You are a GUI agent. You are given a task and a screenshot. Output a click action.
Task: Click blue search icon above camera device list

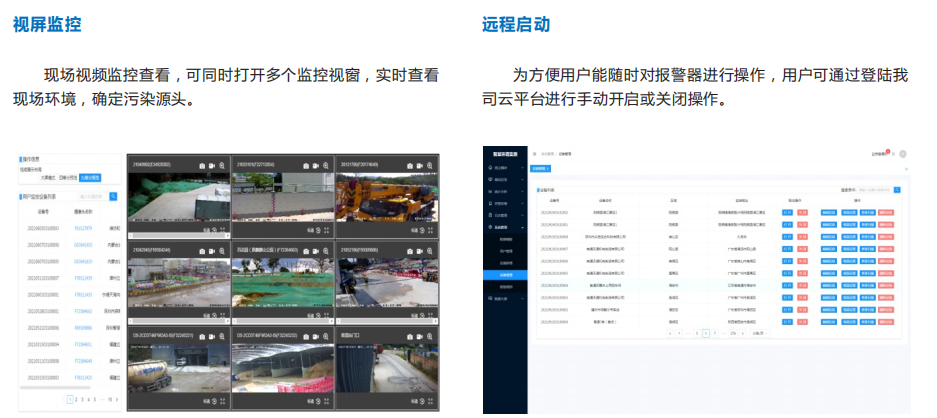pyautogui.click(x=113, y=197)
